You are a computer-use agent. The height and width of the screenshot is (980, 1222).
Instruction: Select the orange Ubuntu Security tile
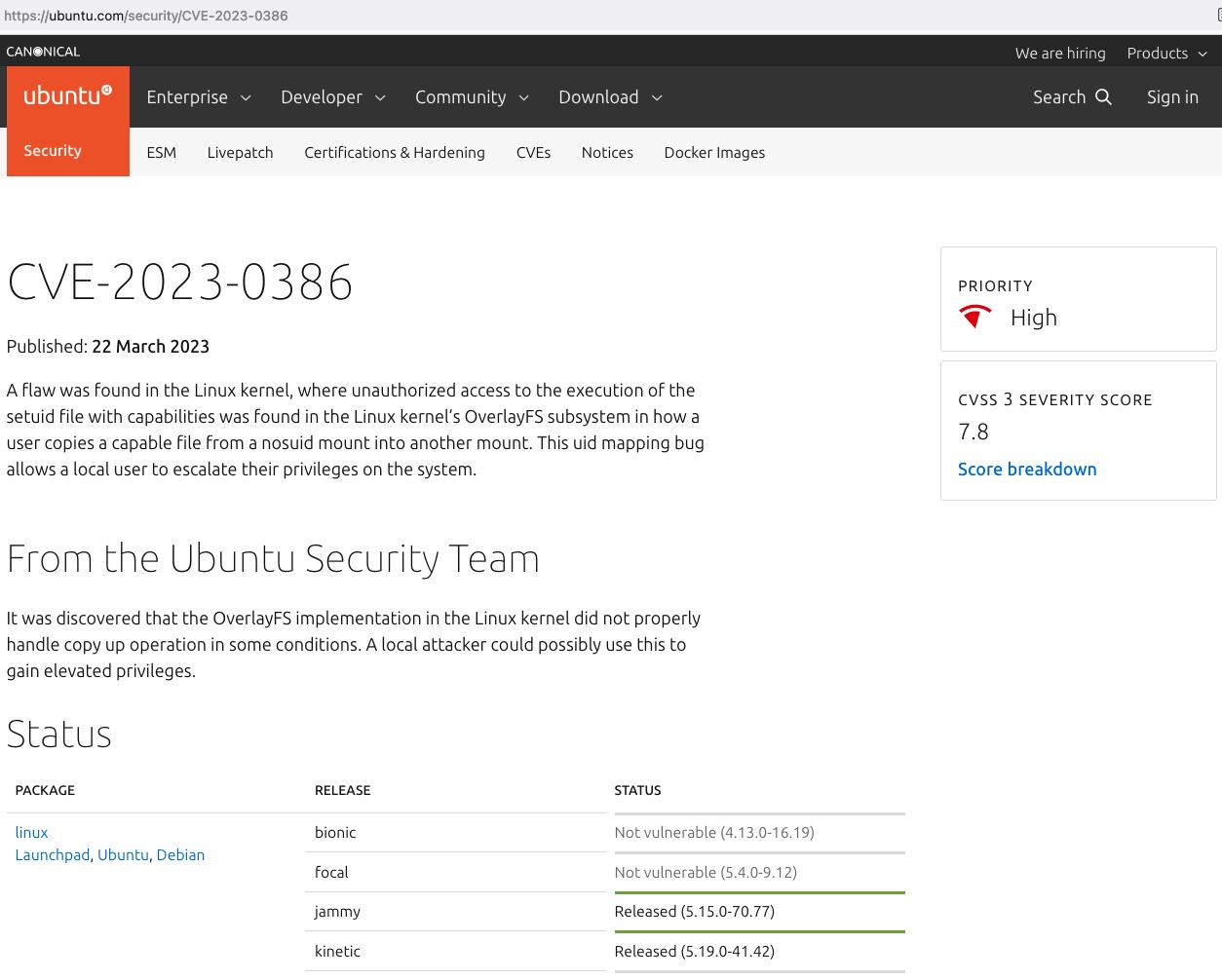[67, 121]
